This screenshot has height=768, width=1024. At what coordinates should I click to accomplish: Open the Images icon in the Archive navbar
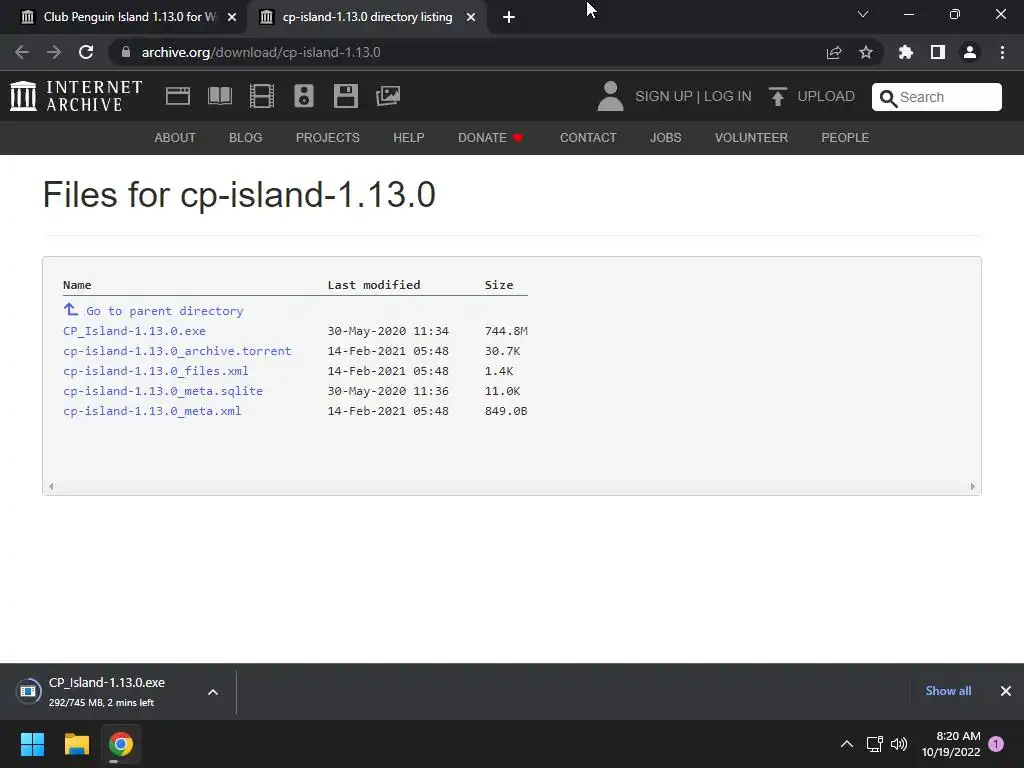(x=388, y=96)
